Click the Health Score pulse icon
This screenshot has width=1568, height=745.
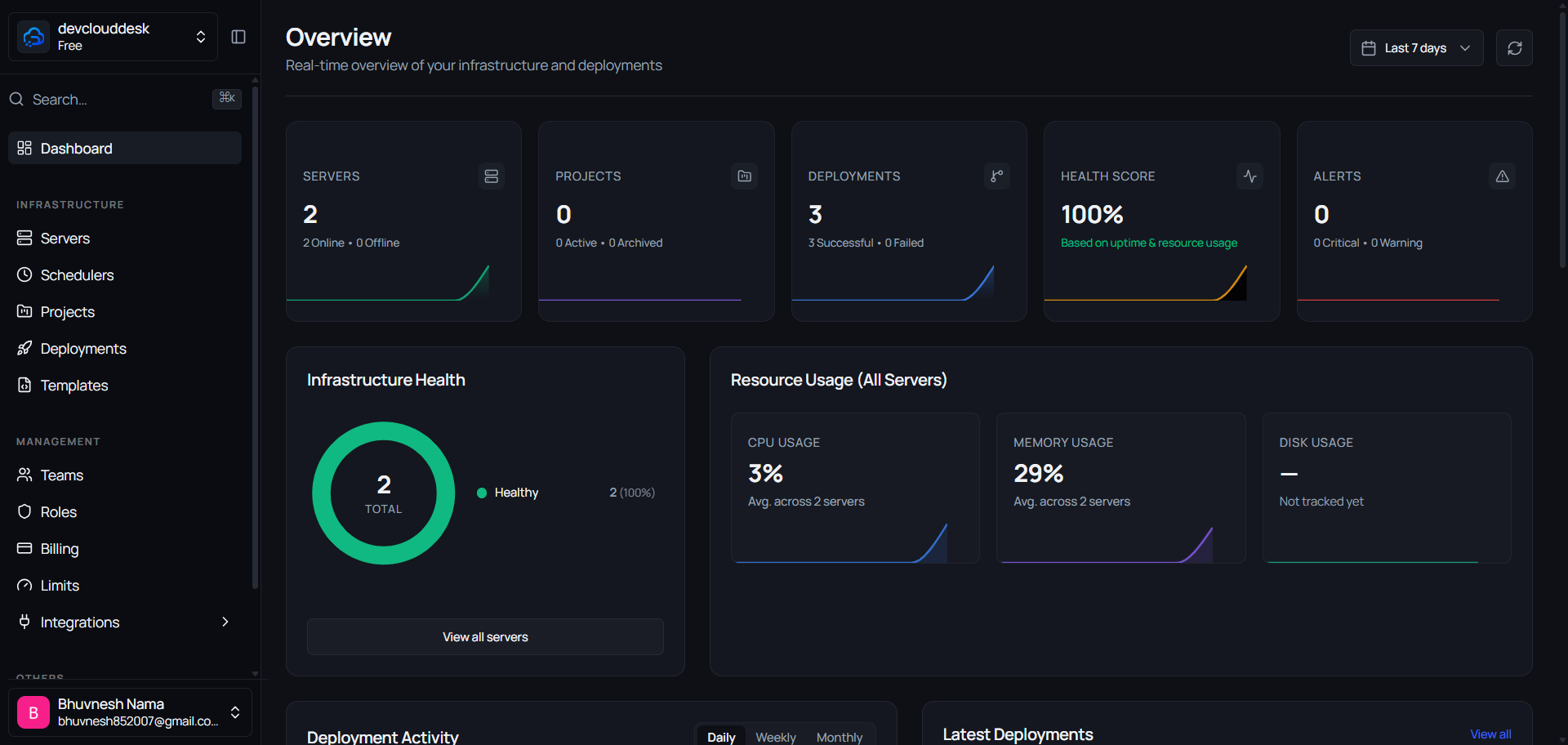(x=1249, y=176)
